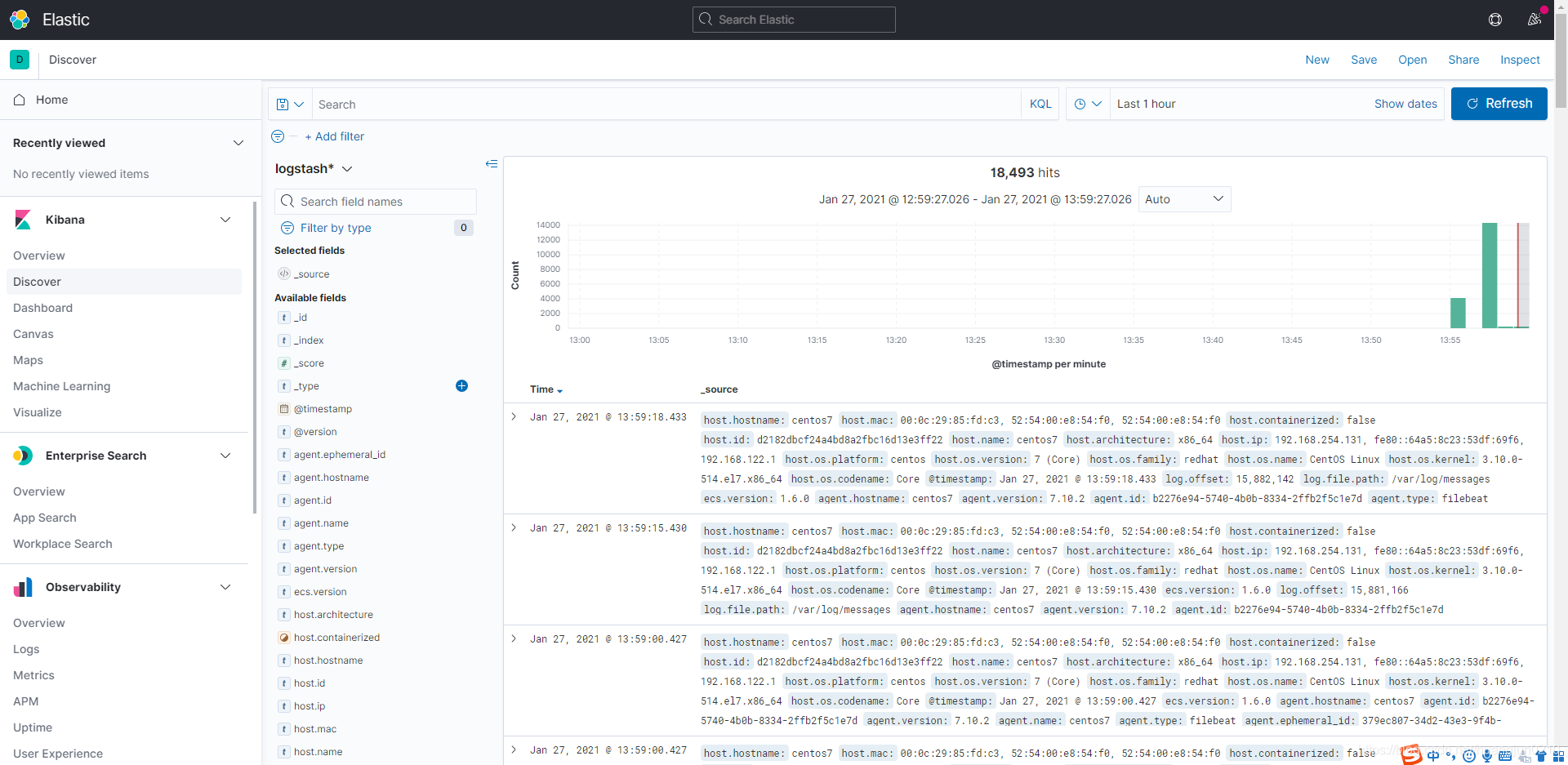Click Inspect in the top menu
The height and width of the screenshot is (765, 1568).
[x=1520, y=60]
